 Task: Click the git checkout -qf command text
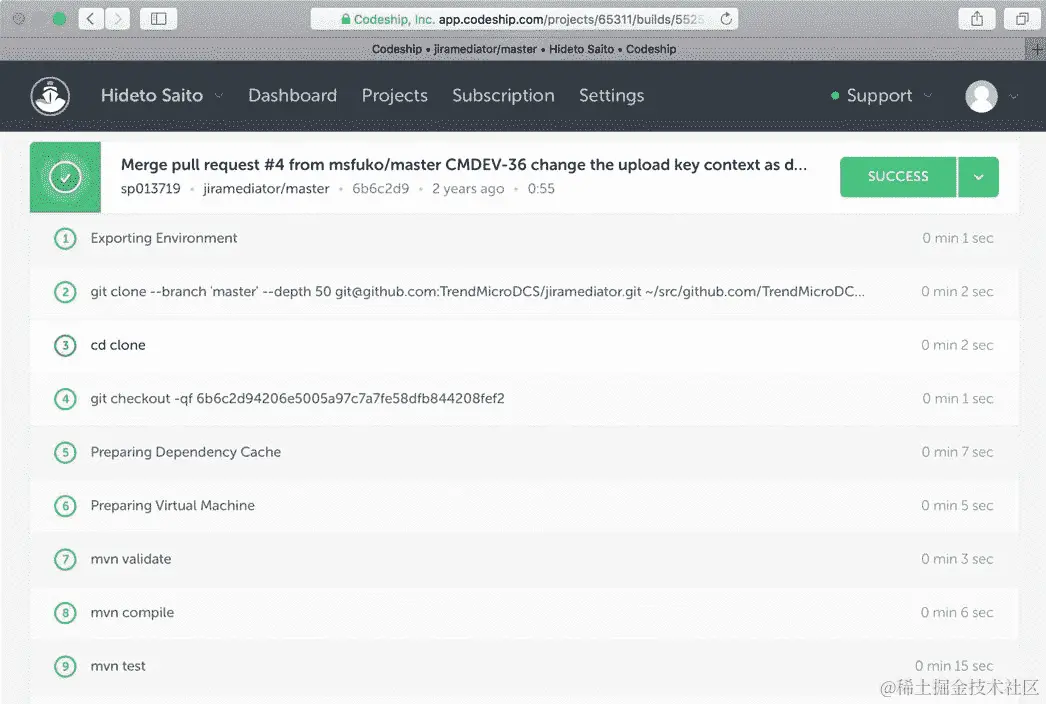coord(298,398)
